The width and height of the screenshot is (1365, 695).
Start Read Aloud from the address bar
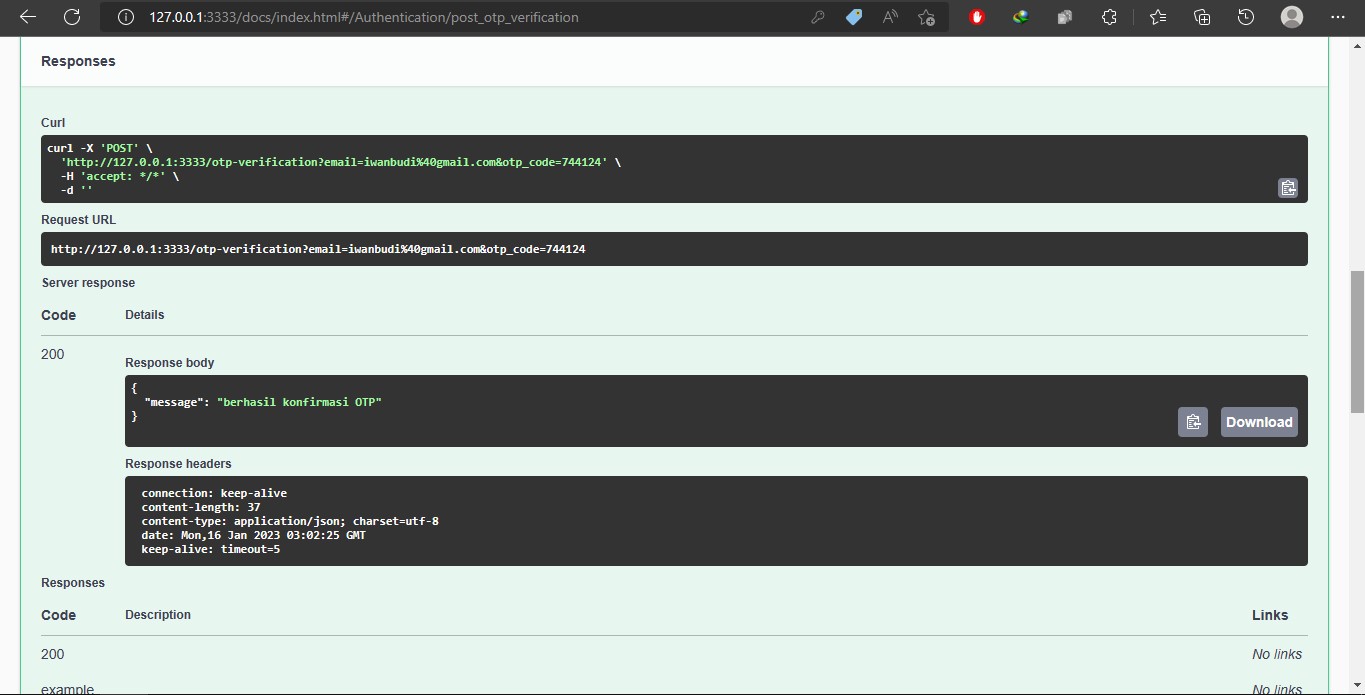[x=890, y=17]
